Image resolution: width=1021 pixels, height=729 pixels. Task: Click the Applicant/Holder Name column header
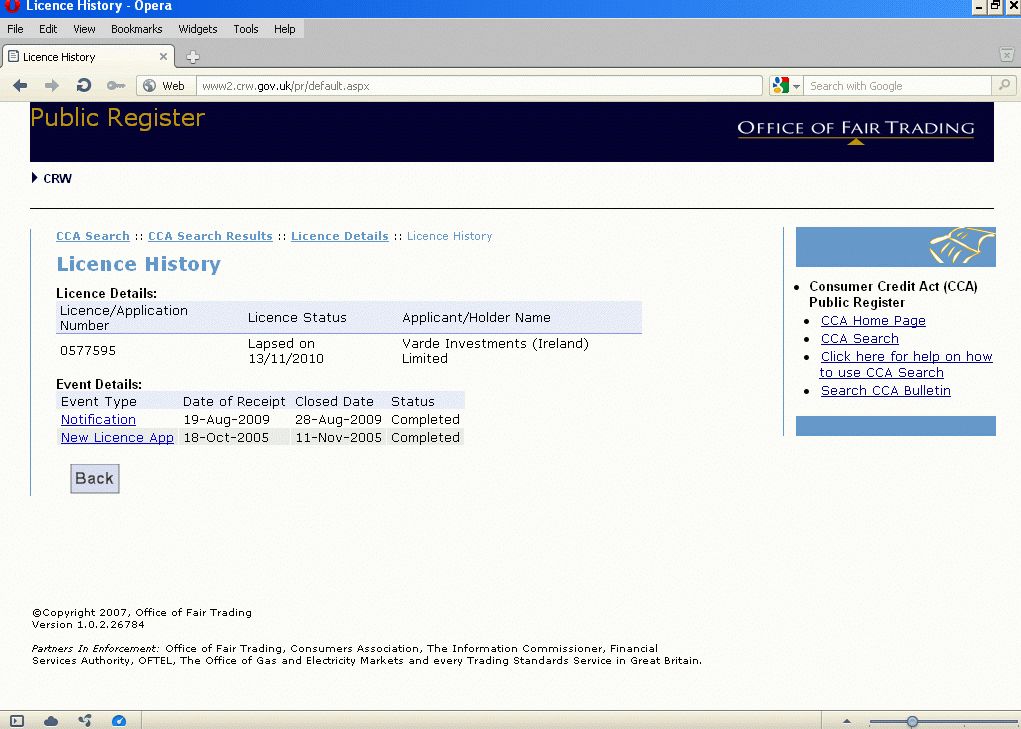[x=476, y=318]
